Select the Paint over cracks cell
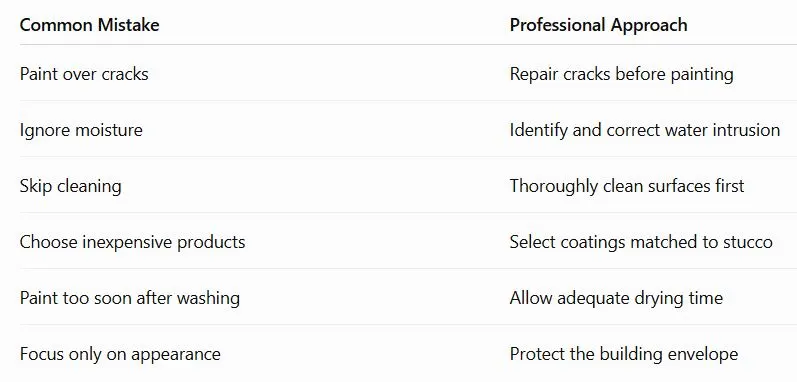Viewport: 797px width, 382px height. pos(84,74)
